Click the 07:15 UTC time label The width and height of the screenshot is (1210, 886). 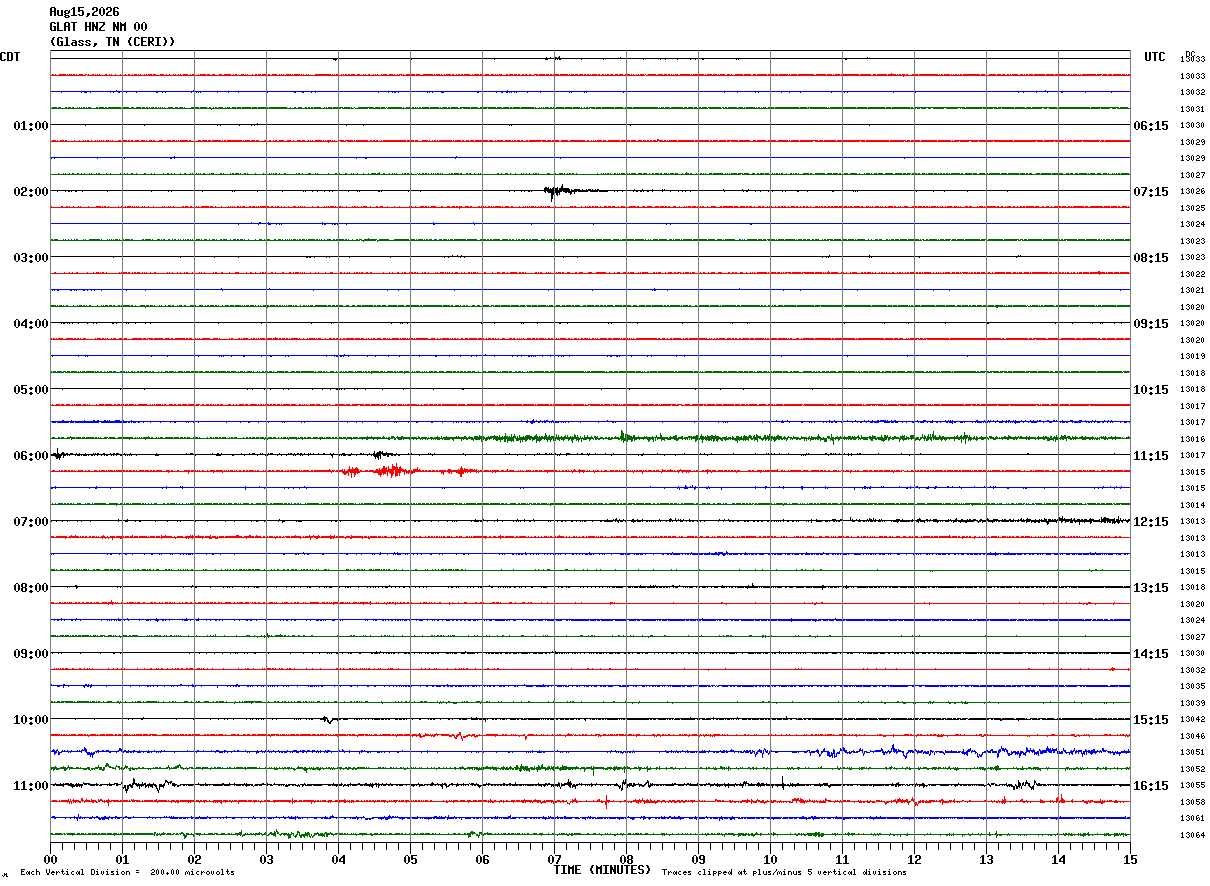pyautogui.click(x=1151, y=192)
